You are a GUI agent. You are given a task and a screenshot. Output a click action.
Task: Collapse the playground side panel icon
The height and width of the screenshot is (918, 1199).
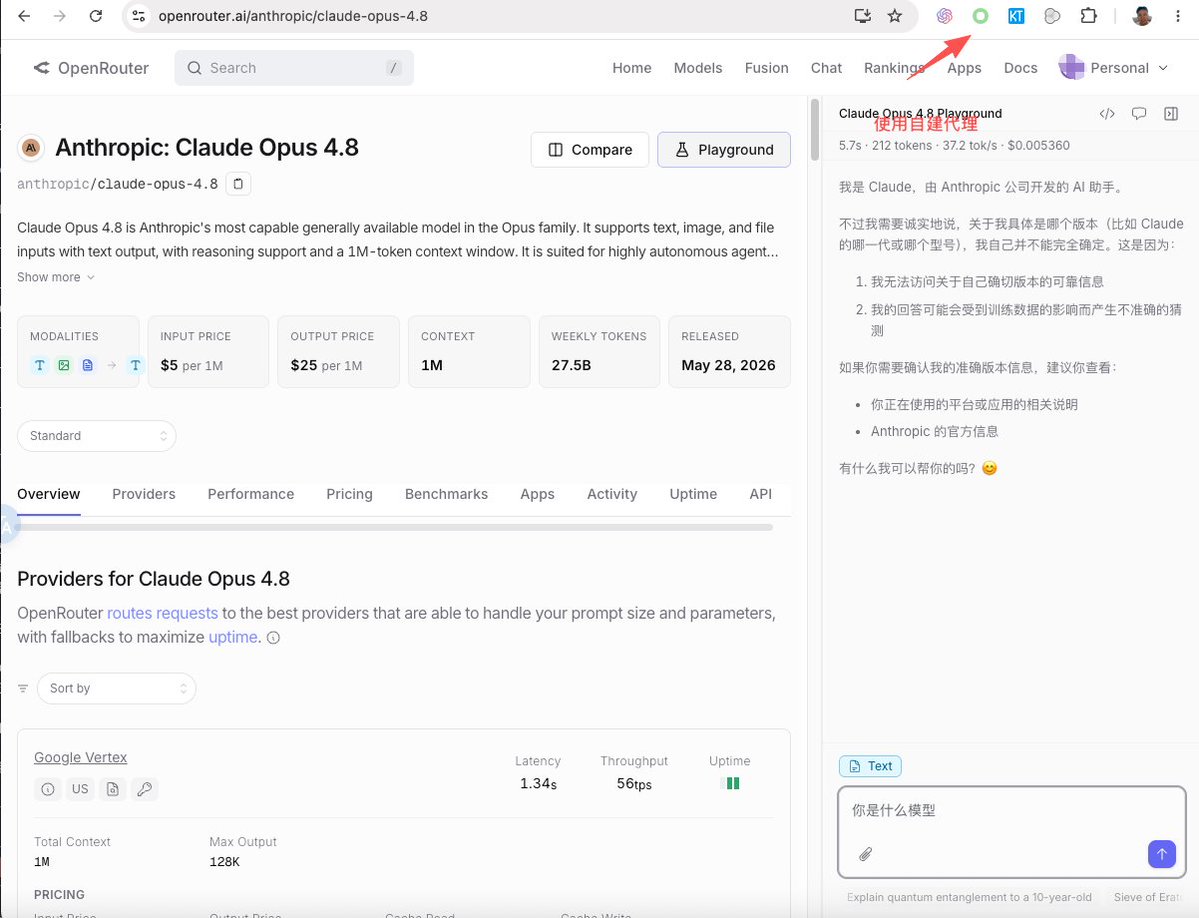1171,114
